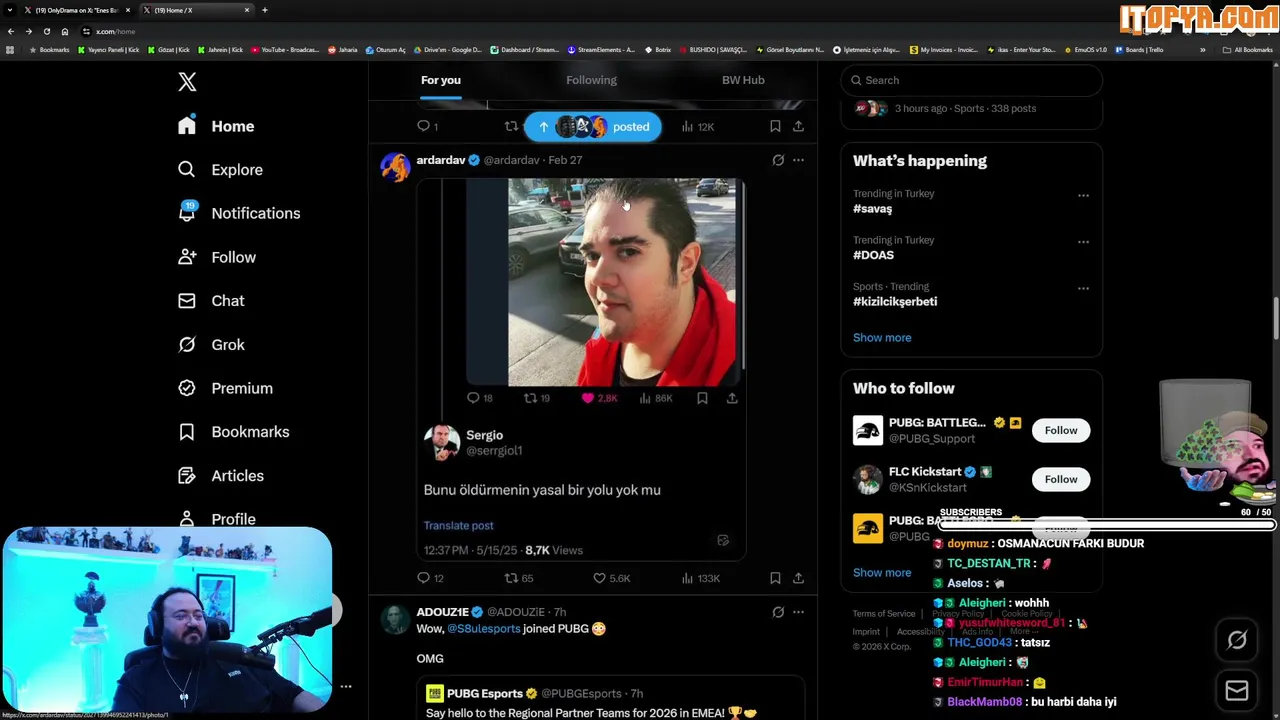Open the Terms of Service footer link
The image size is (1280, 720).
(x=884, y=614)
